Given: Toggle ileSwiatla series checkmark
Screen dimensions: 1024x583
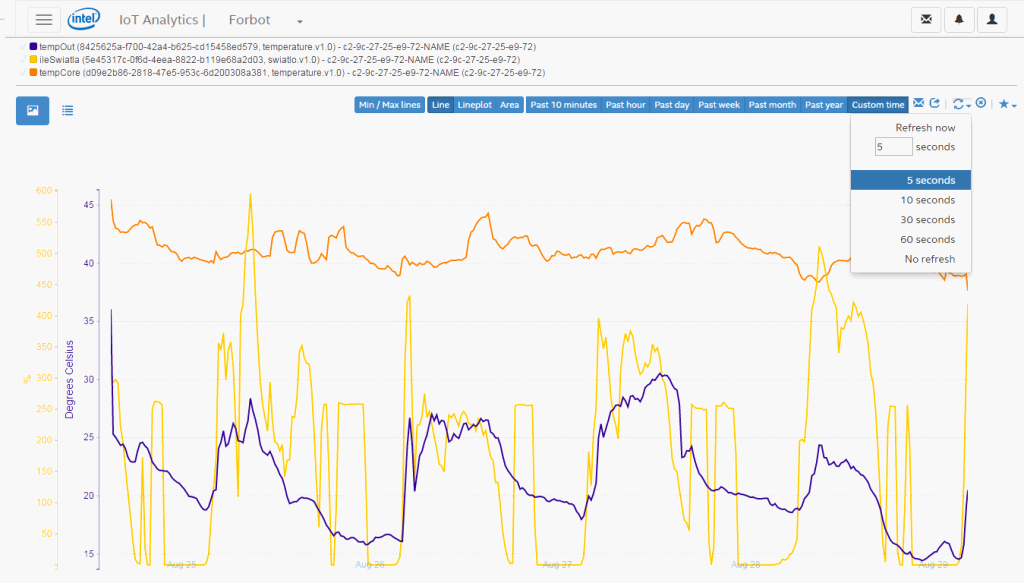Looking at the screenshot, I should (23, 59).
